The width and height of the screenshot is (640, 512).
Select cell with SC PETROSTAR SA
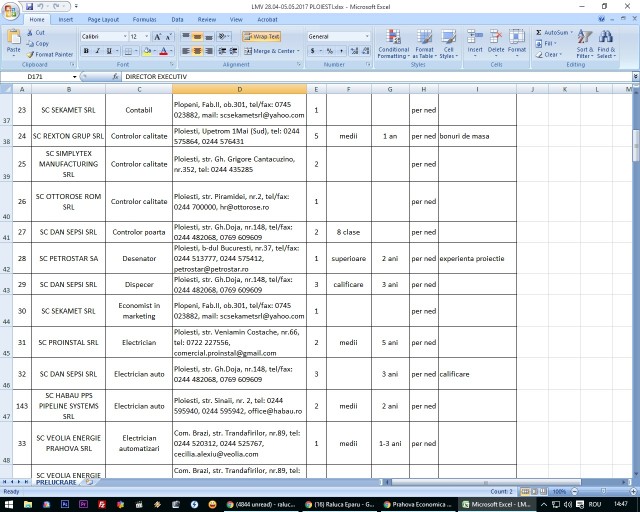pos(69,258)
